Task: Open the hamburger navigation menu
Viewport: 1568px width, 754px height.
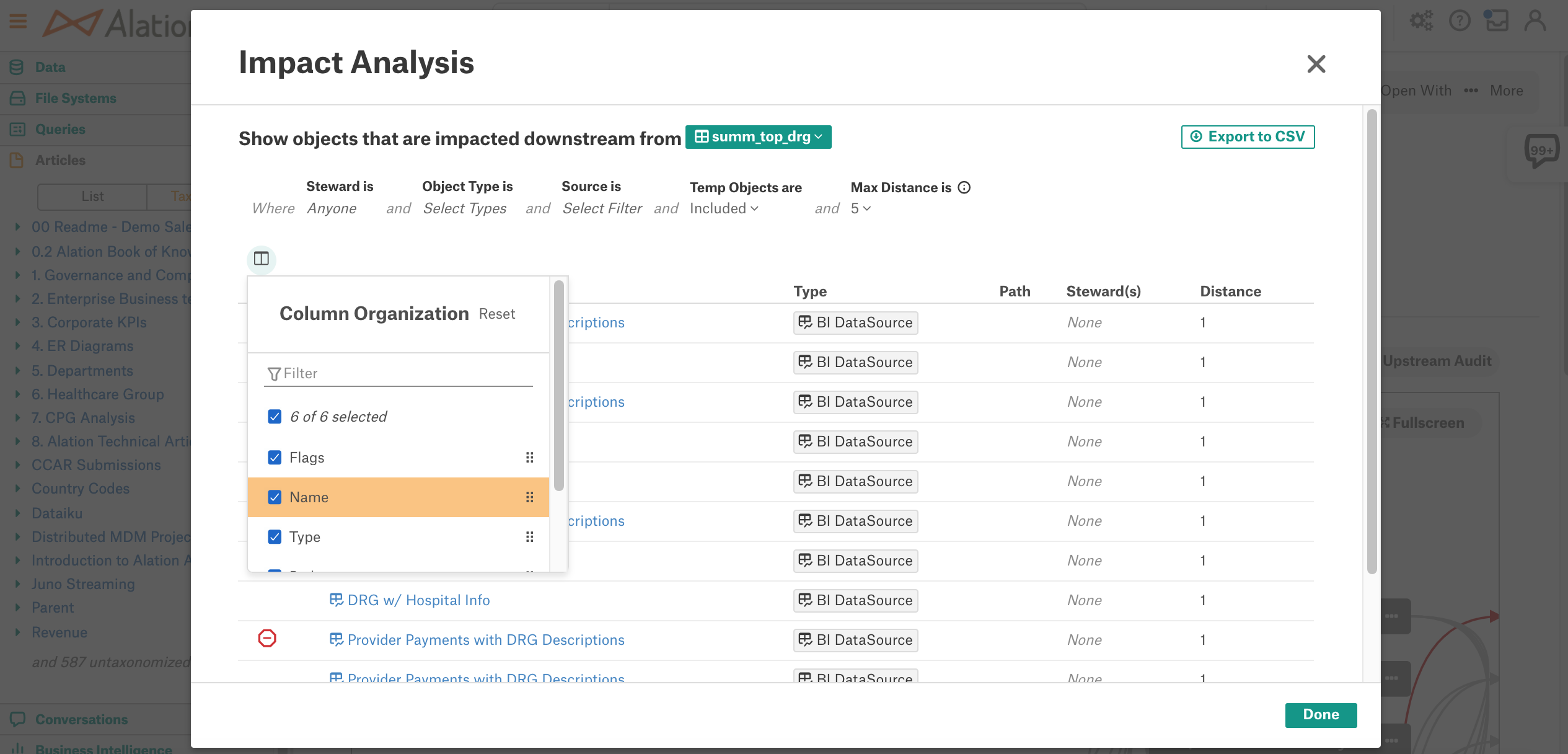Action: click(x=18, y=22)
